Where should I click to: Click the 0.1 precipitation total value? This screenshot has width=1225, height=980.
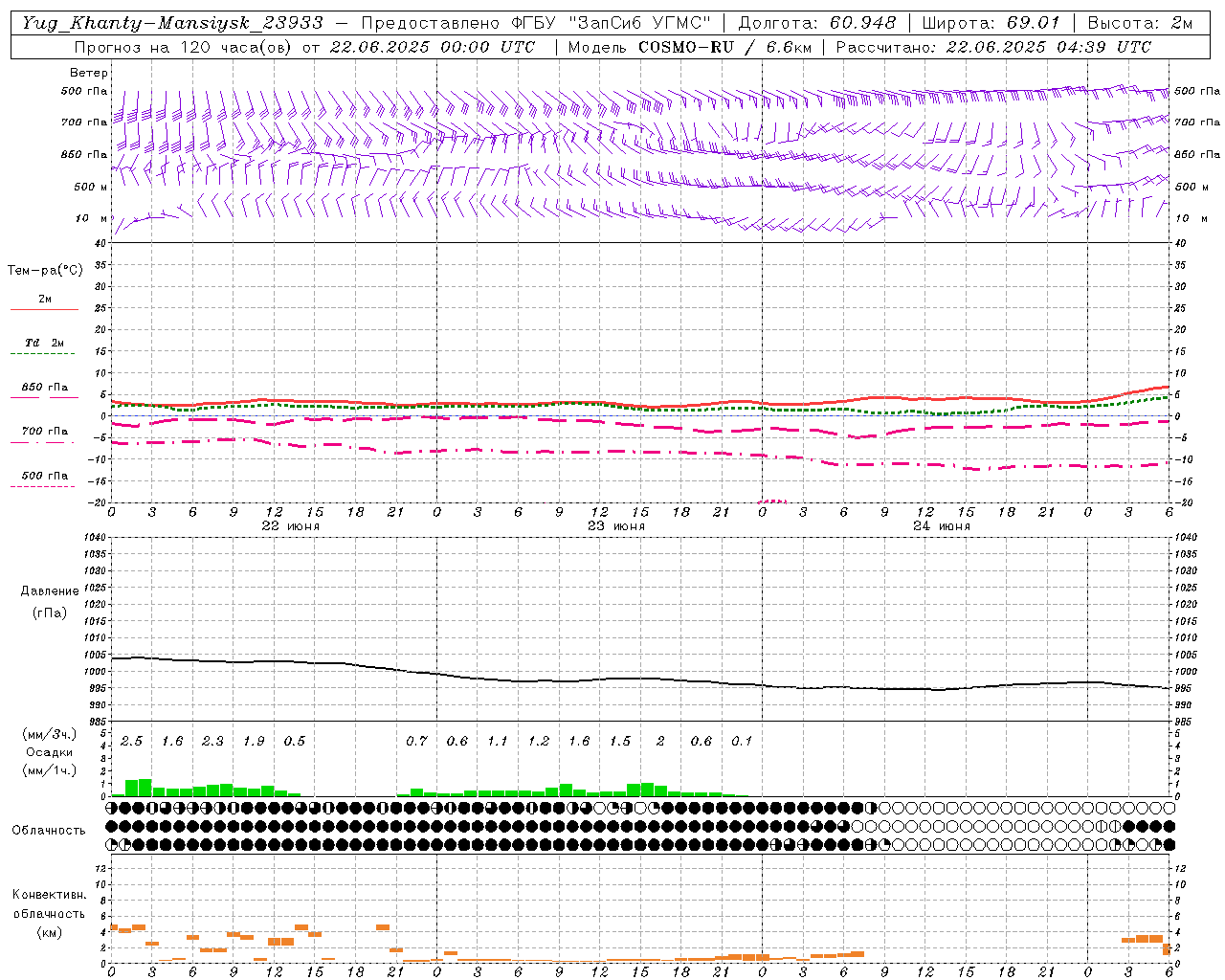tap(742, 742)
